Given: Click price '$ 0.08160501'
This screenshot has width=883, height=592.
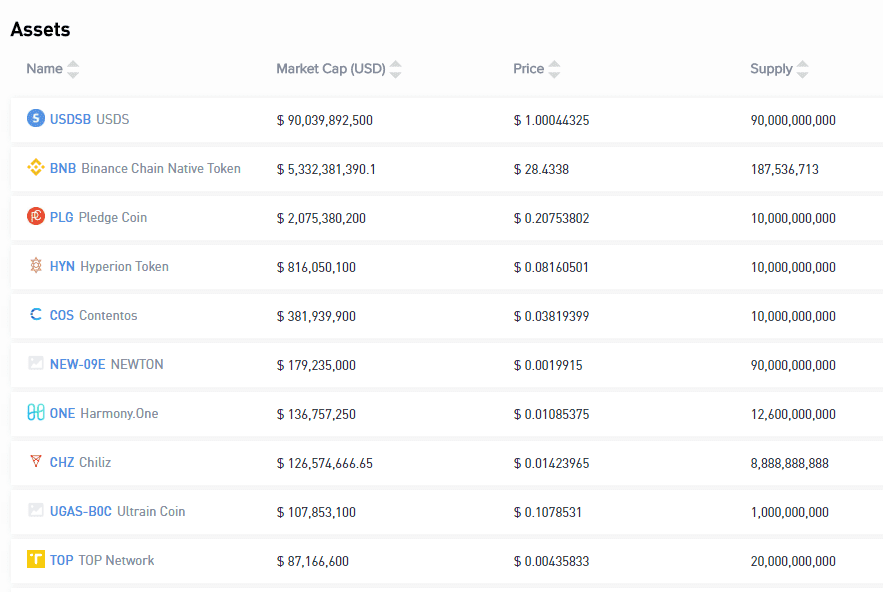Looking at the screenshot, I should 551,267.
